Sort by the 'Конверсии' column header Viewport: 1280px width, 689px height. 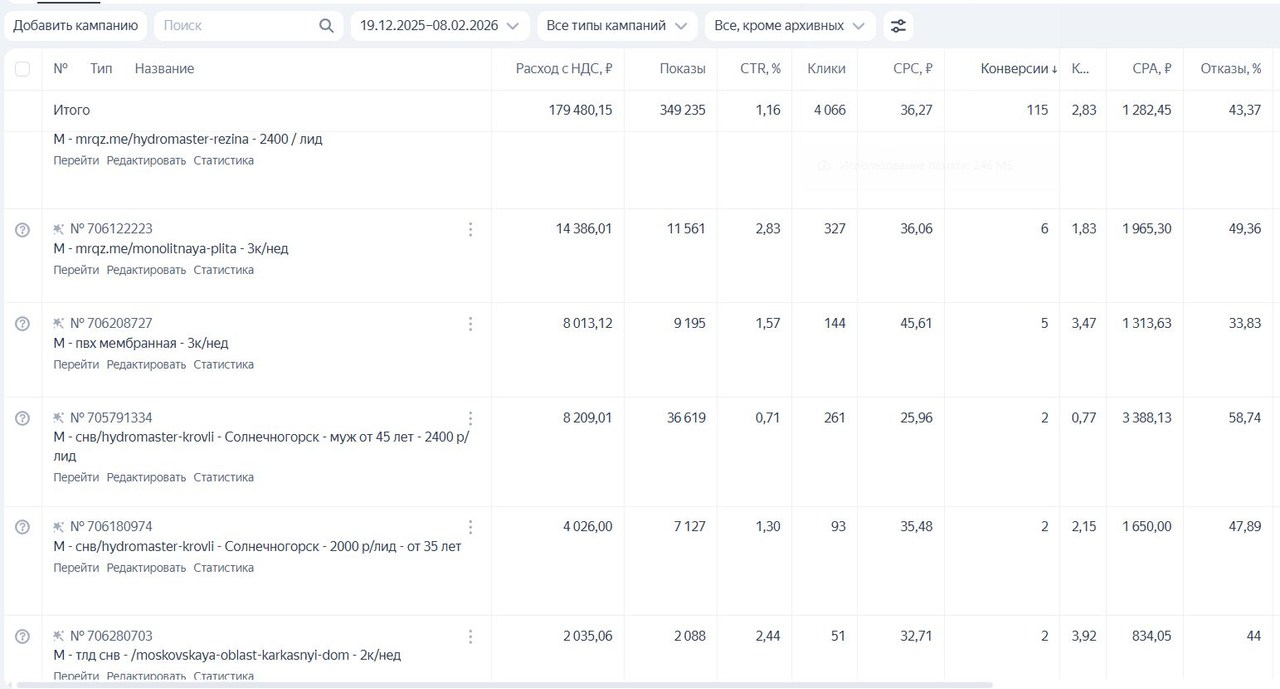coord(1018,69)
